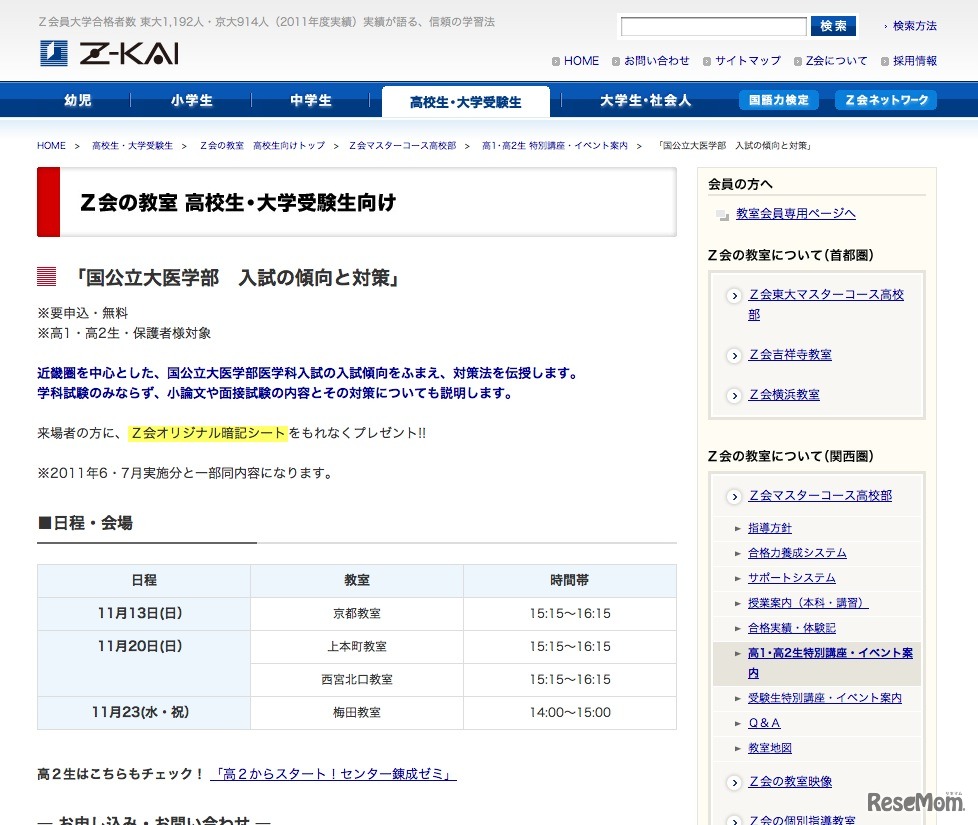This screenshot has height=825, width=978.
Task: Click the search text input field
Action: tap(713, 27)
